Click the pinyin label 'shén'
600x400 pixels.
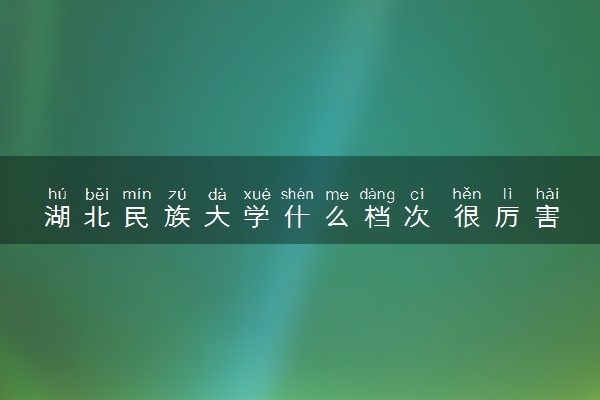[x=297, y=194]
